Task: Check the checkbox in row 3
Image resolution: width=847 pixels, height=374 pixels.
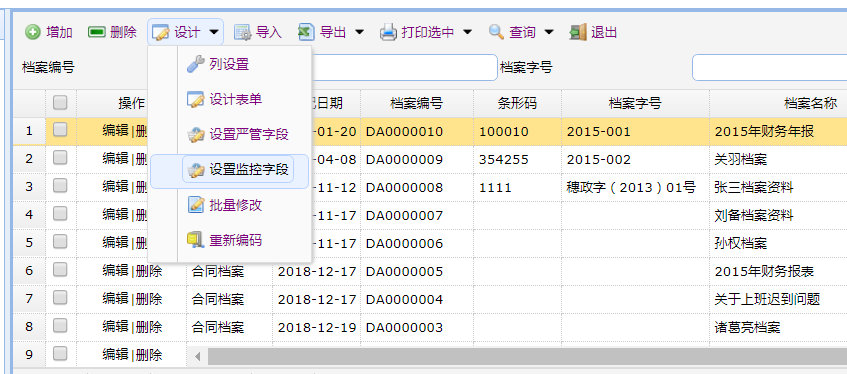Action: tap(60, 185)
